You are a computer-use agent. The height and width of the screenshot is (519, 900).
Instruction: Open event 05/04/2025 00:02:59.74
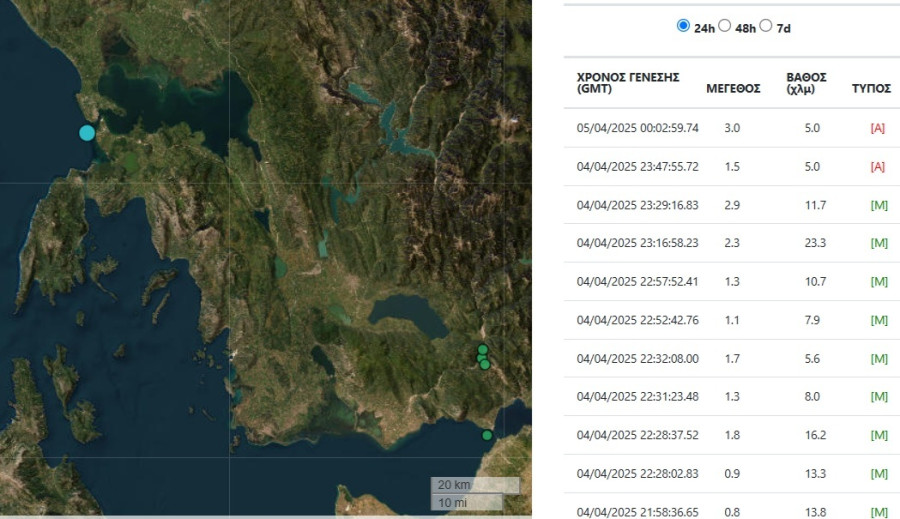point(638,128)
